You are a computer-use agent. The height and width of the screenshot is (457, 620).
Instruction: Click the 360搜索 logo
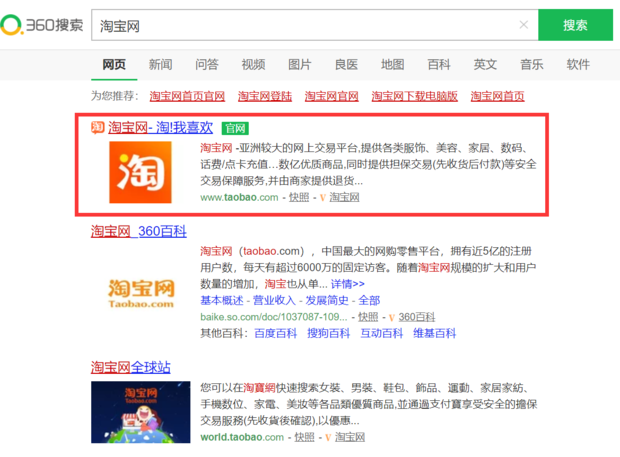42,25
